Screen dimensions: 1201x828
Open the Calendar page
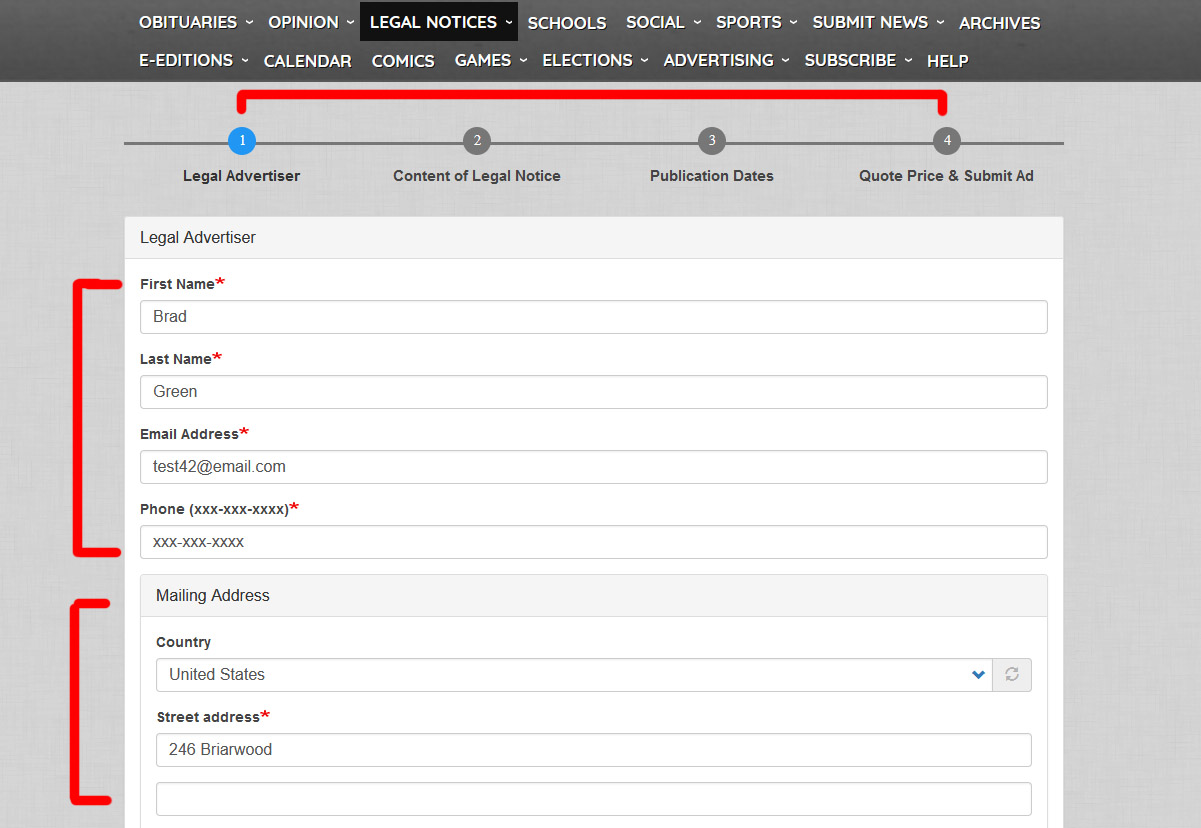(307, 61)
